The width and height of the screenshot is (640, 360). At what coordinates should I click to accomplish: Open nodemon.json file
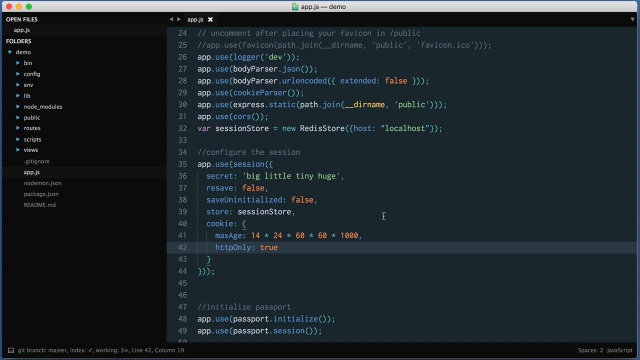pyautogui.click(x=43, y=183)
